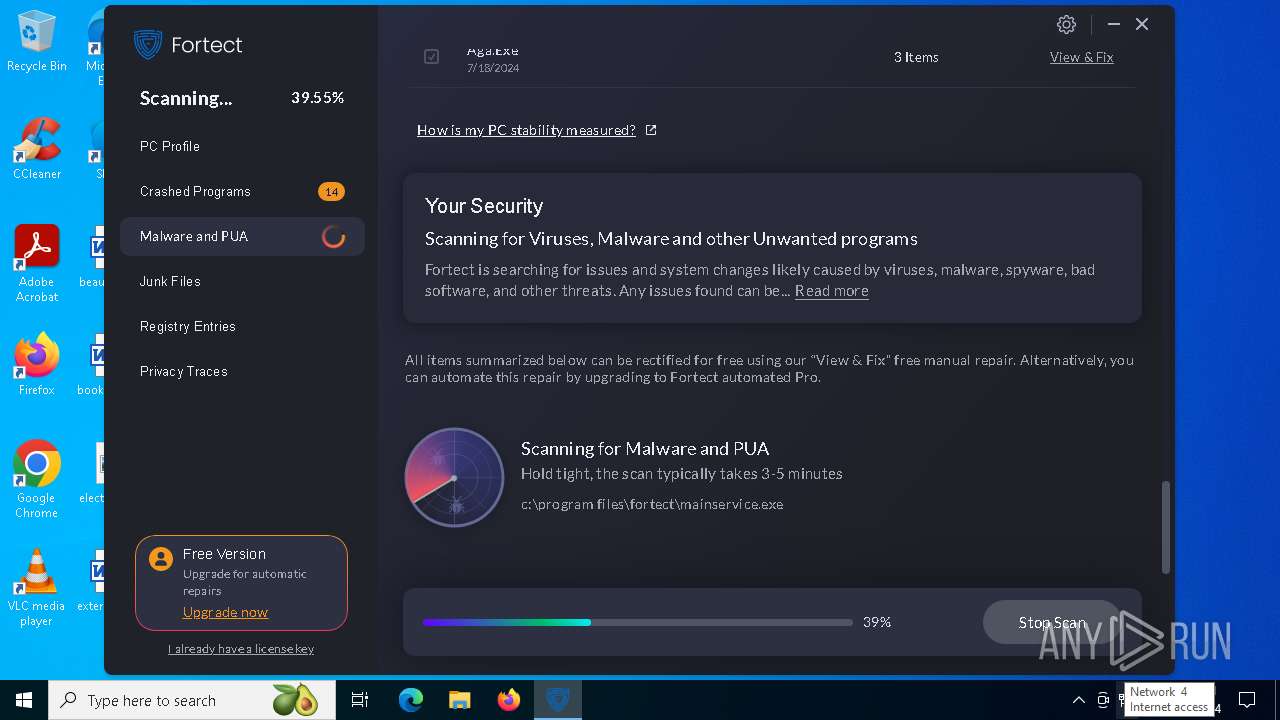The image size is (1280, 720).
Task: Open notification center icon
Action: pyautogui.click(x=1247, y=700)
